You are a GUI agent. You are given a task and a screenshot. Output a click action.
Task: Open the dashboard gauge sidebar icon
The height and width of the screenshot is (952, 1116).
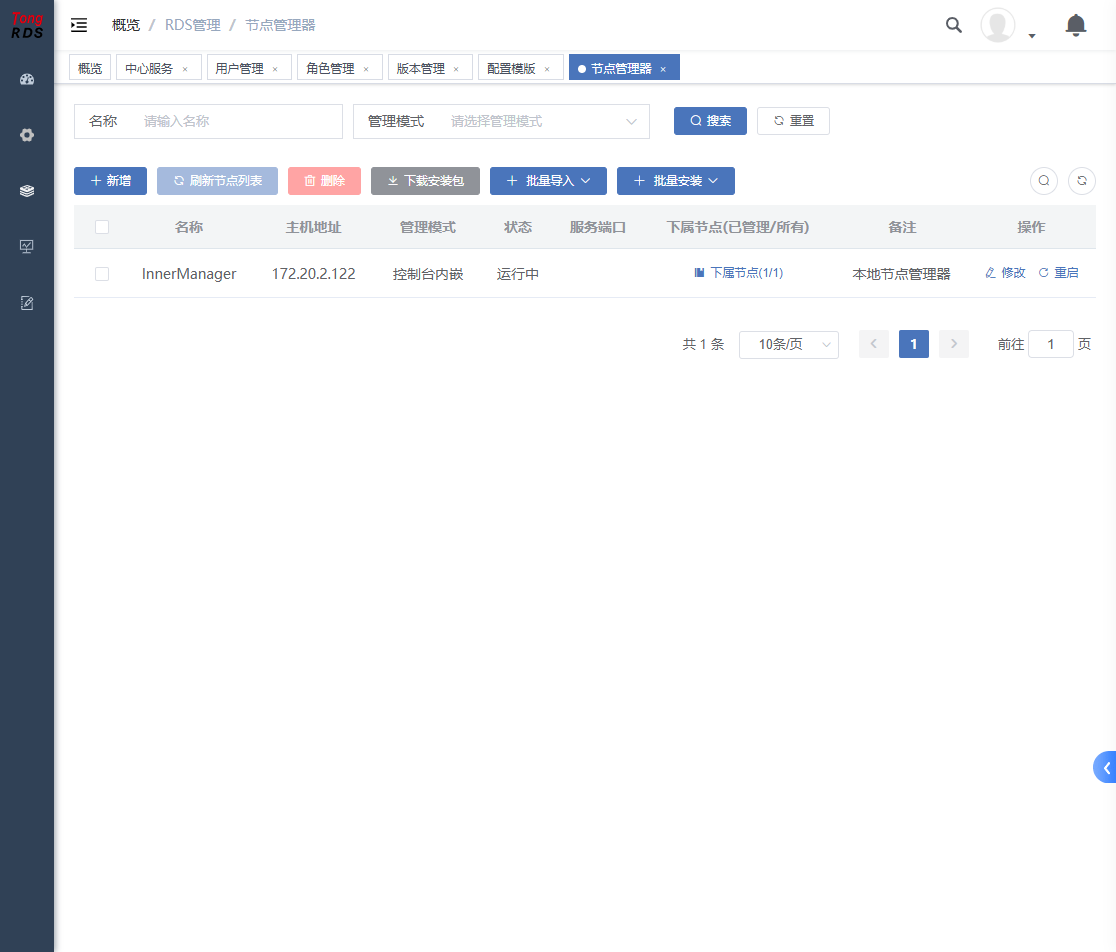[27, 80]
